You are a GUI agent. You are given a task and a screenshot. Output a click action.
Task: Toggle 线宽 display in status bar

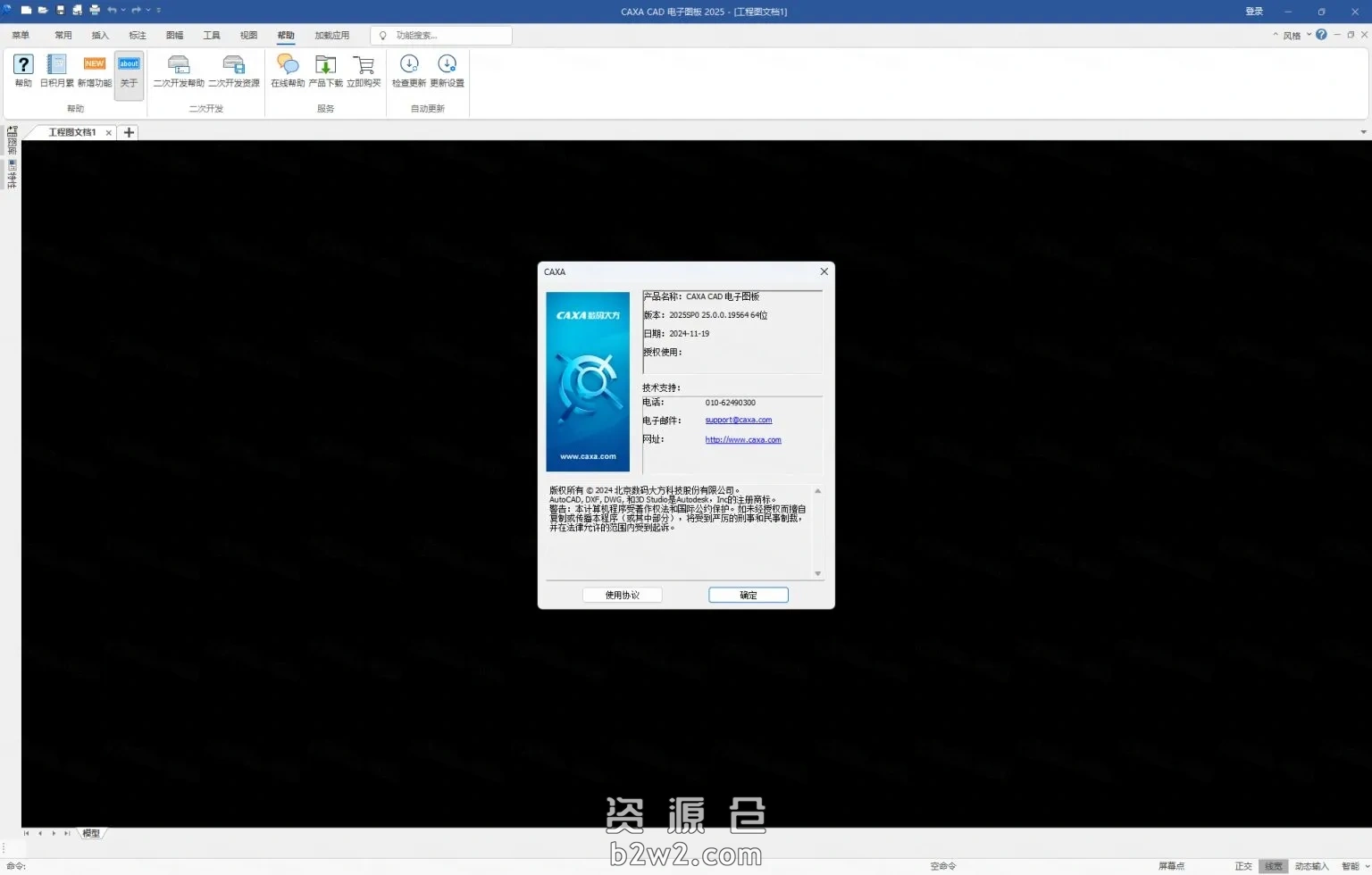pyautogui.click(x=1273, y=866)
